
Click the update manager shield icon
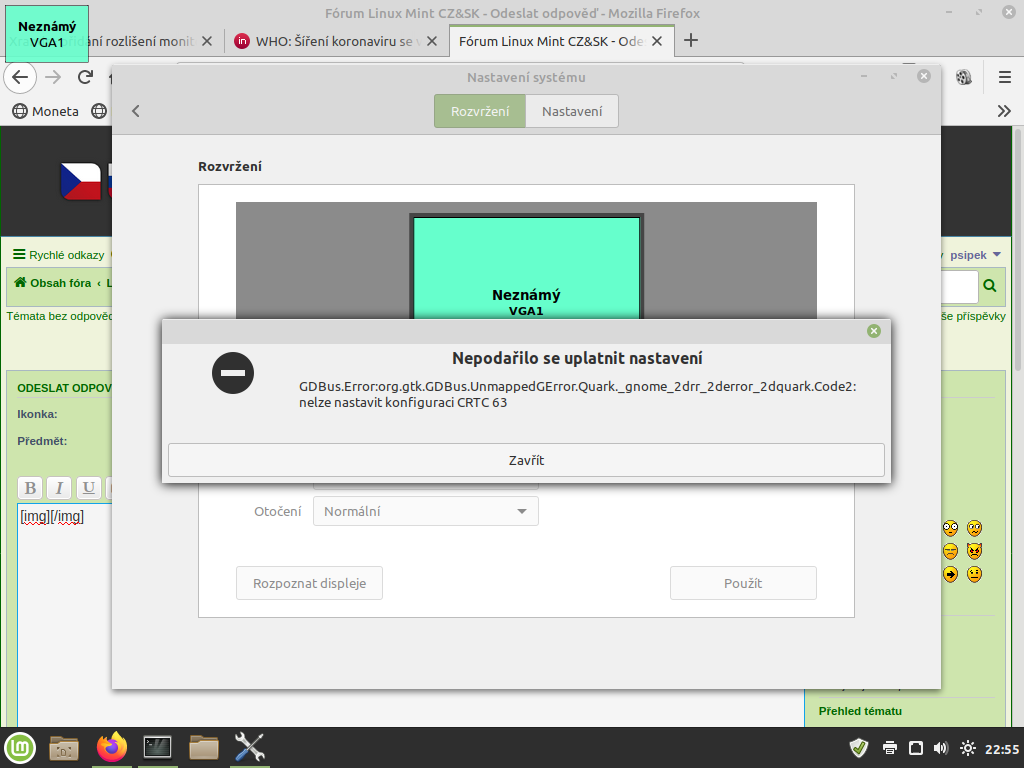(858, 748)
